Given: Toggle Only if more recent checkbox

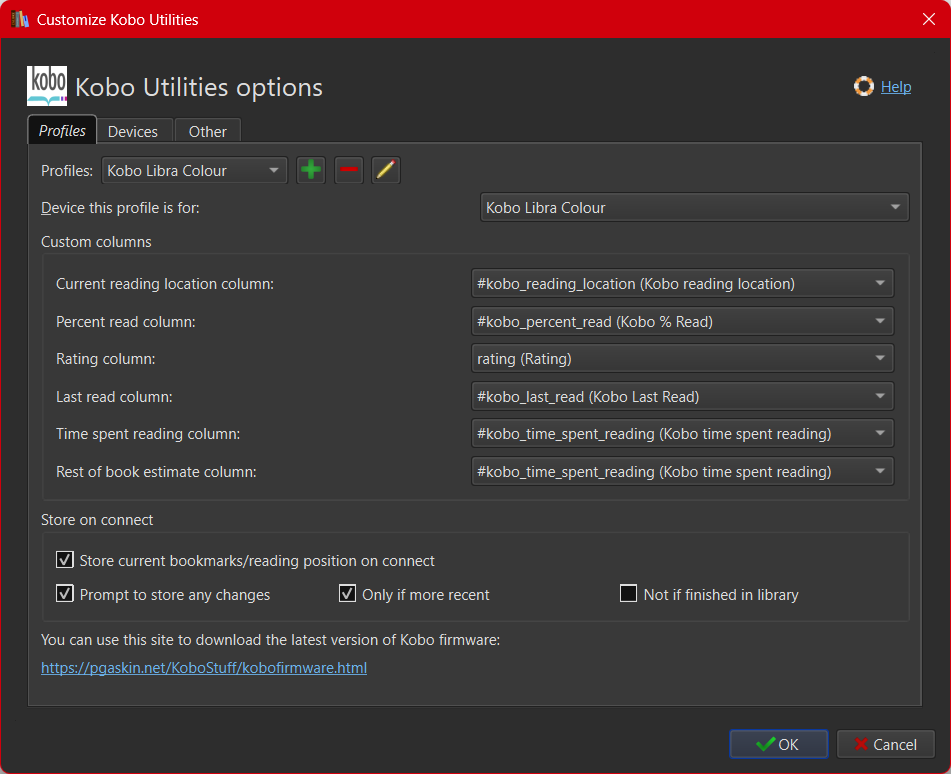Looking at the screenshot, I should coord(347,594).
